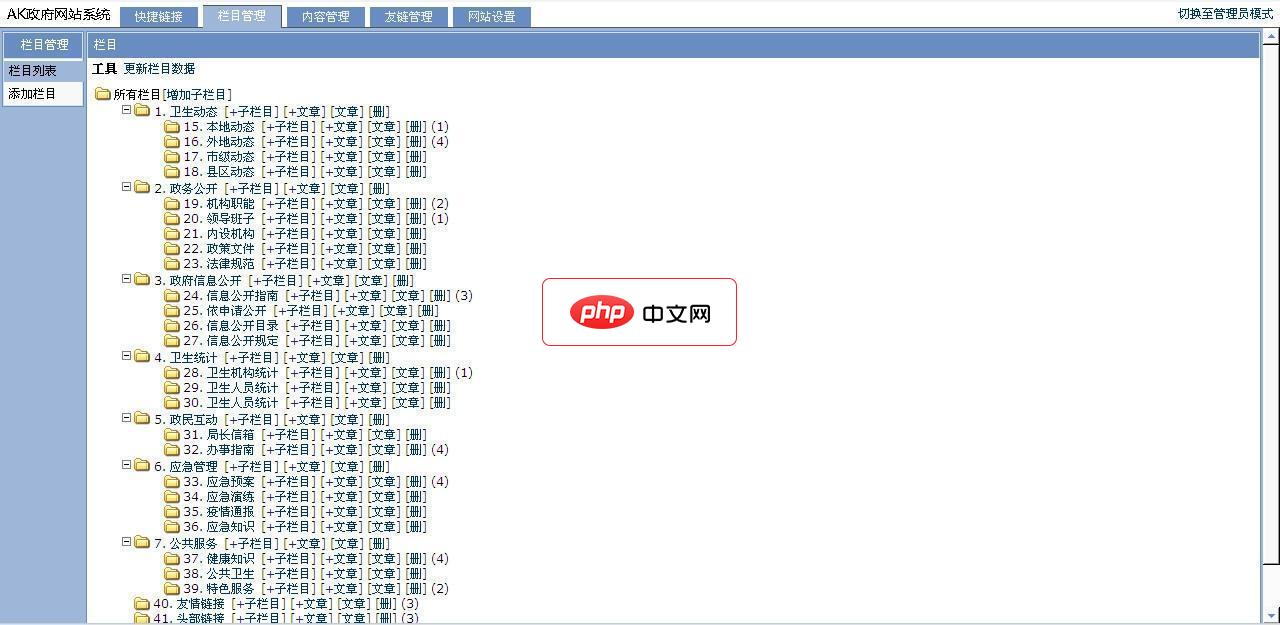Screen dimensions: 1280x625
Task: Click [增加子栏目] beside 所有栏目
Action: click(195, 93)
